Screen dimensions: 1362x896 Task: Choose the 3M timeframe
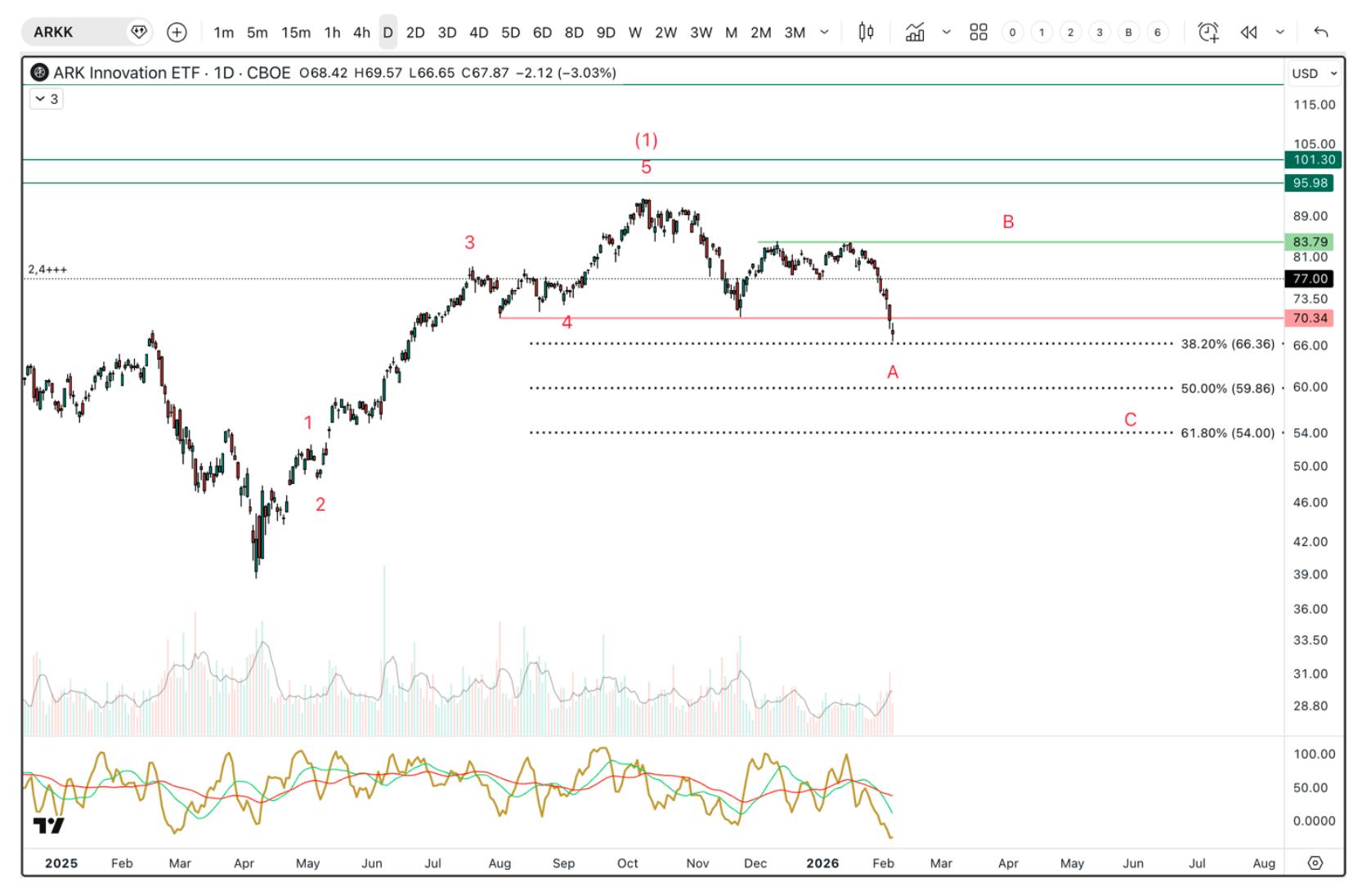(x=795, y=32)
